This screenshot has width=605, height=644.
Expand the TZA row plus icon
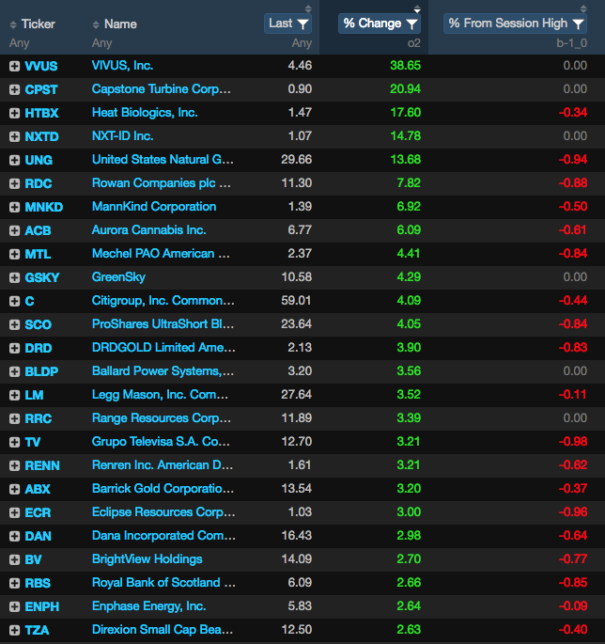pos(14,630)
